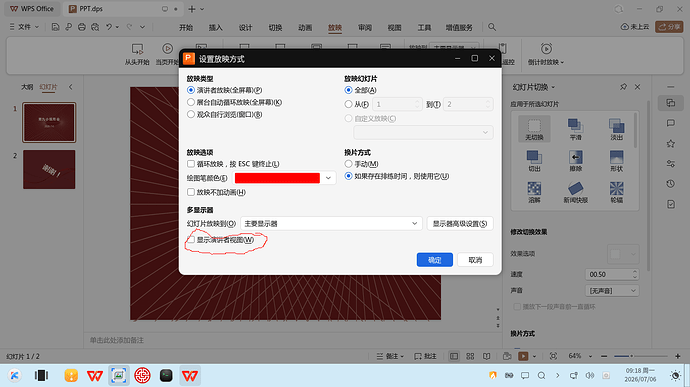Select 展台自动循环放映(全屏幕) radio option
Viewport: 690px width, 387px height.
pos(191,102)
